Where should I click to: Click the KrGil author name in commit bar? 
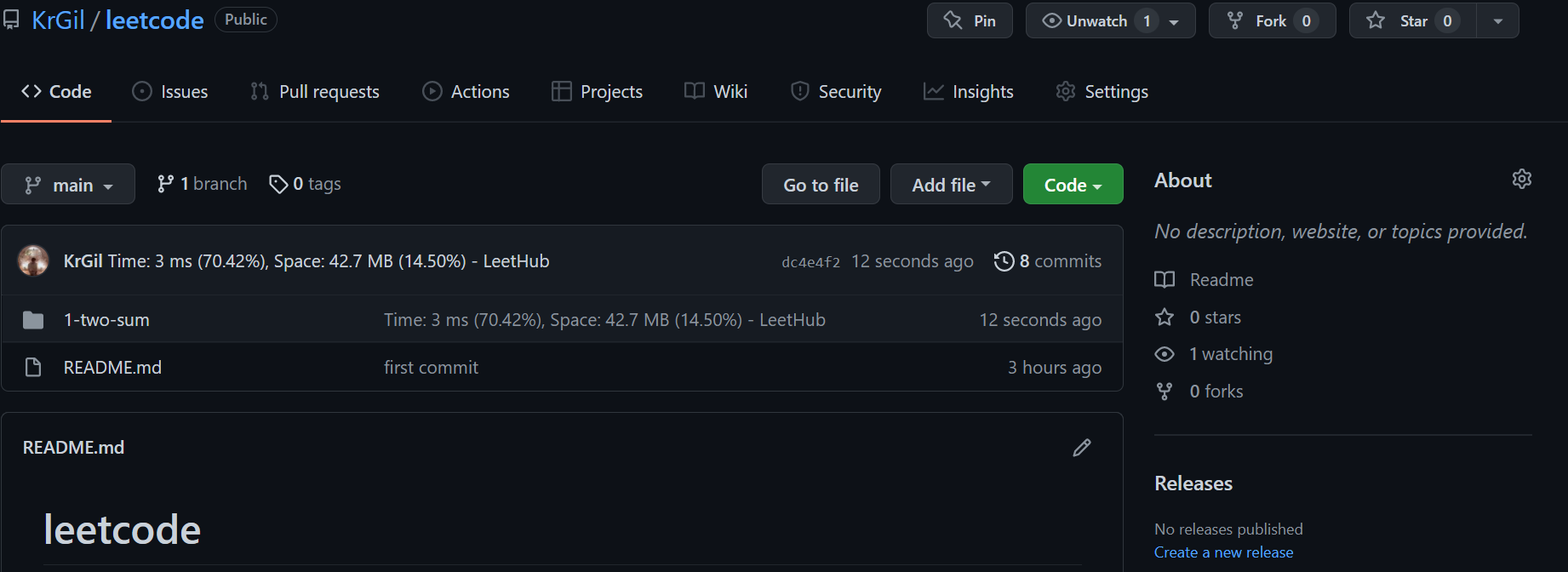pos(83,261)
